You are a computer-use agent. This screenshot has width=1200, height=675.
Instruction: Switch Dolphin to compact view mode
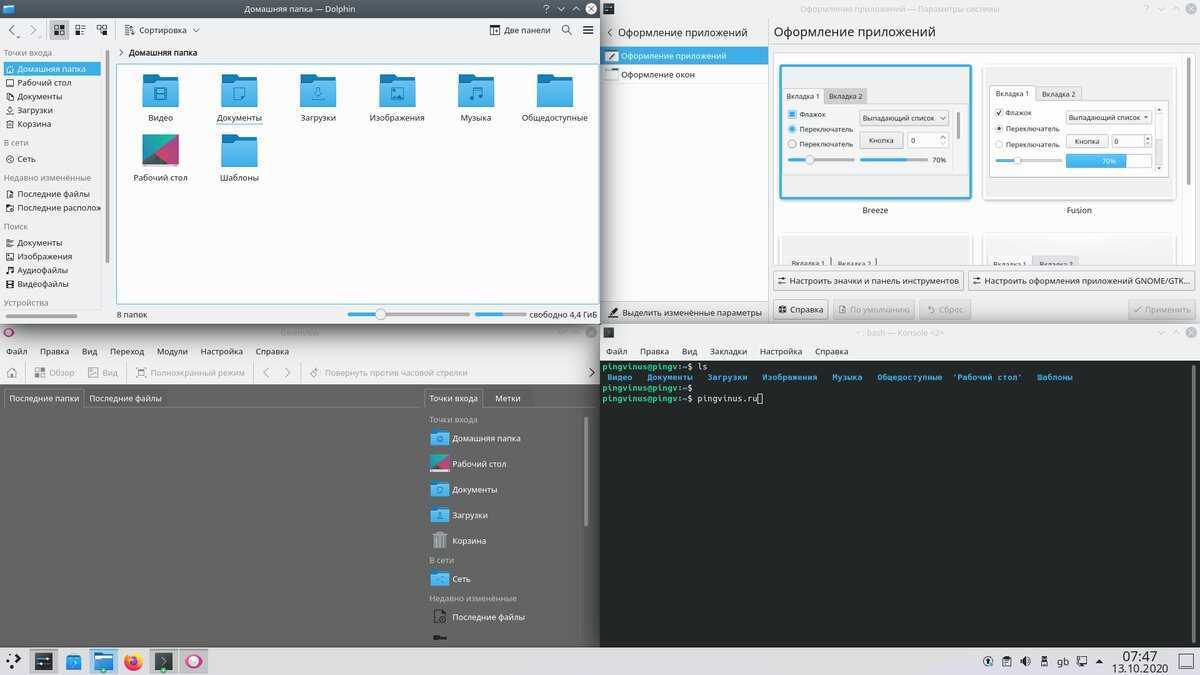[81, 30]
